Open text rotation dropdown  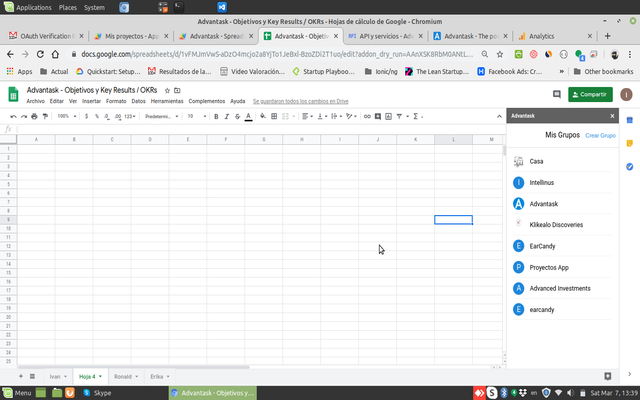click(351, 116)
